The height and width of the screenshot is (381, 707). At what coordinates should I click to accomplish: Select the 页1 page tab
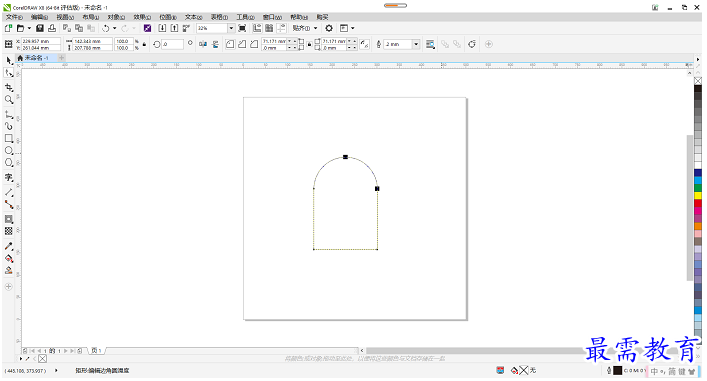click(96, 350)
